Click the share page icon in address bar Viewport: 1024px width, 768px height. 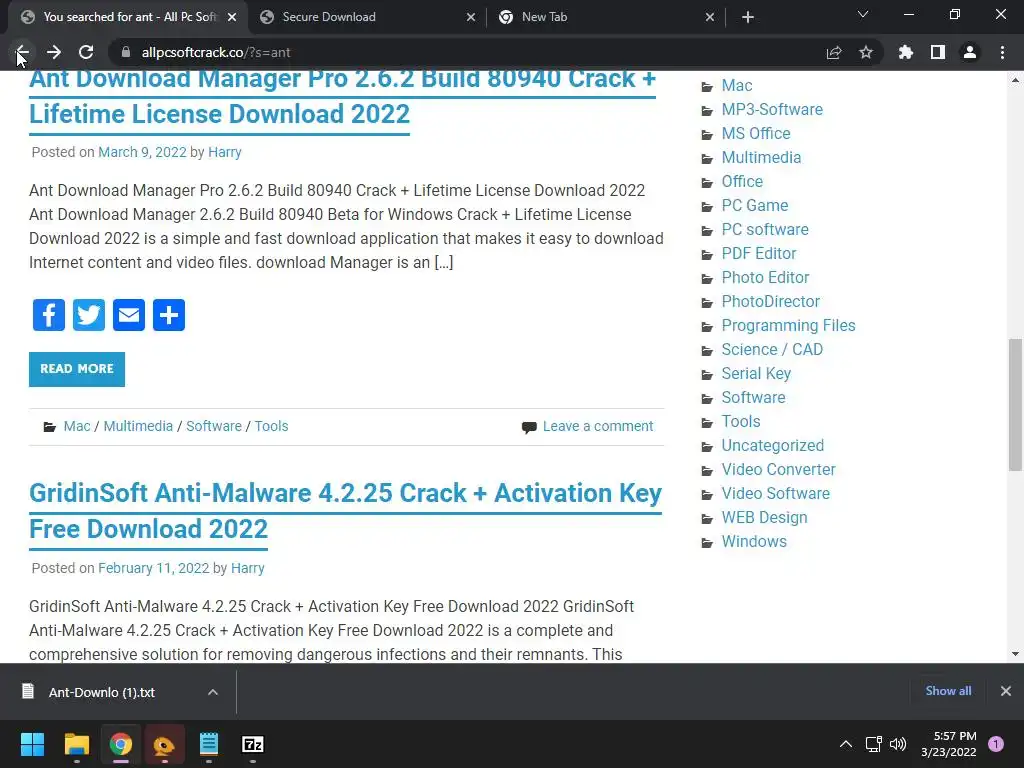click(834, 52)
